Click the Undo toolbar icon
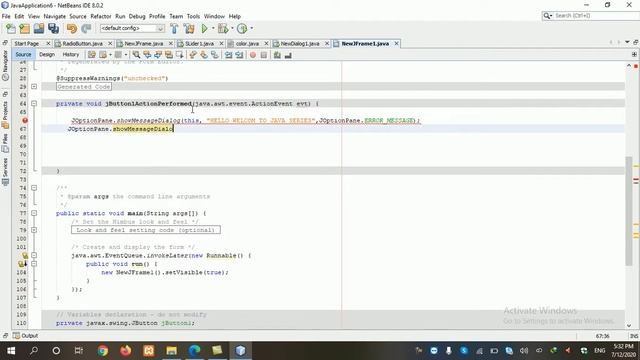 click(72, 29)
